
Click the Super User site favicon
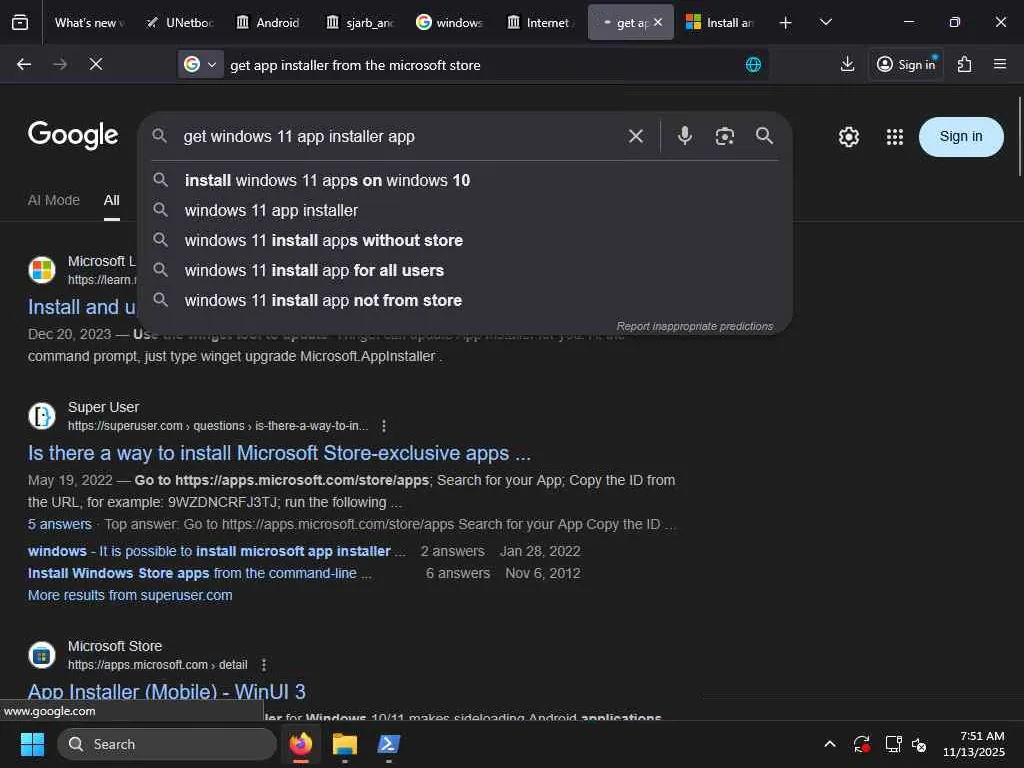(x=42, y=415)
